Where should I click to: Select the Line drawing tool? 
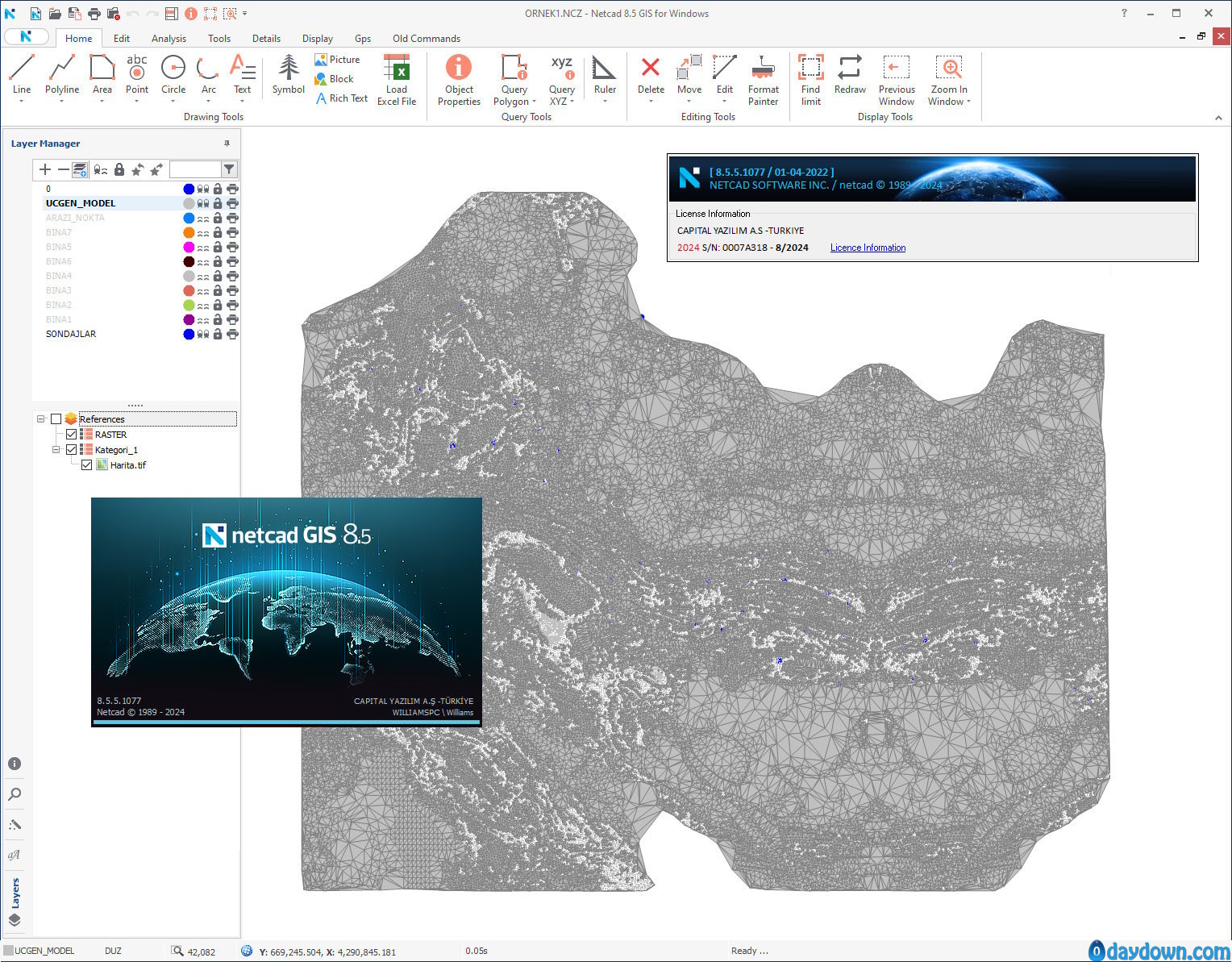(22, 74)
